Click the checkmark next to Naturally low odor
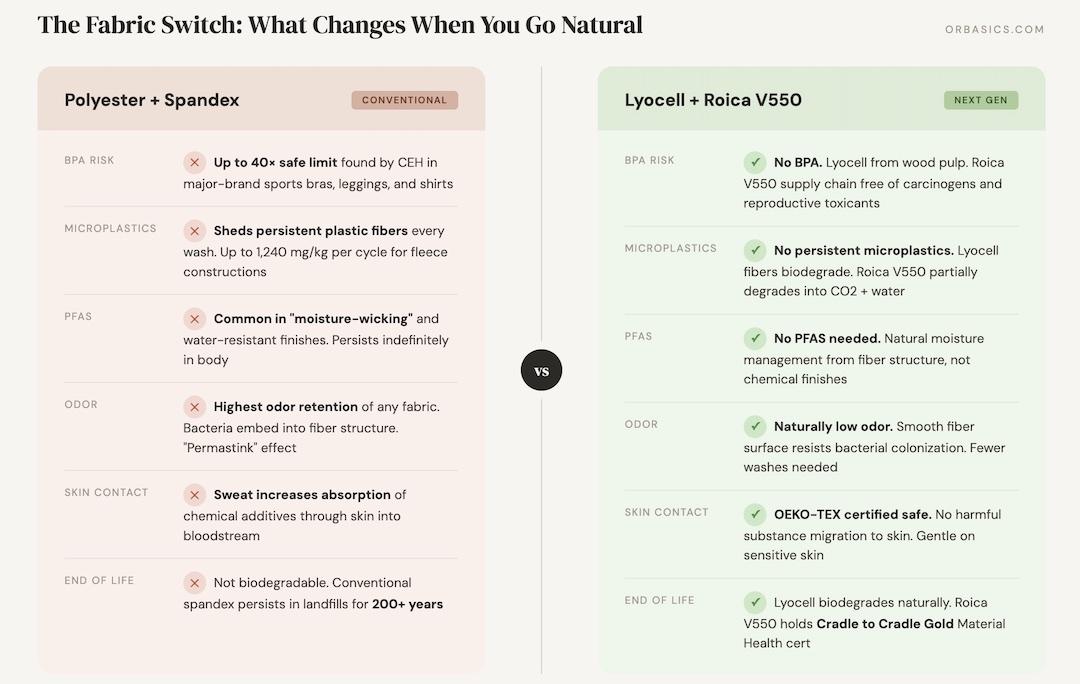1080x684 pixels. tap(755, 426)
